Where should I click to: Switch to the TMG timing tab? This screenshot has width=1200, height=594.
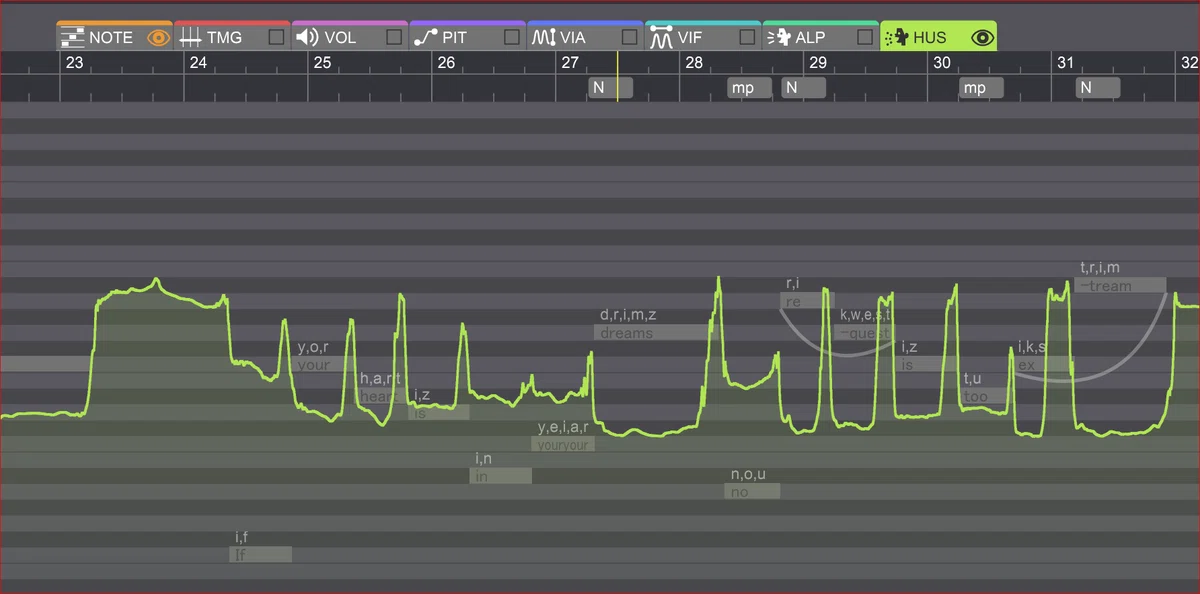[x=232, y=37]
